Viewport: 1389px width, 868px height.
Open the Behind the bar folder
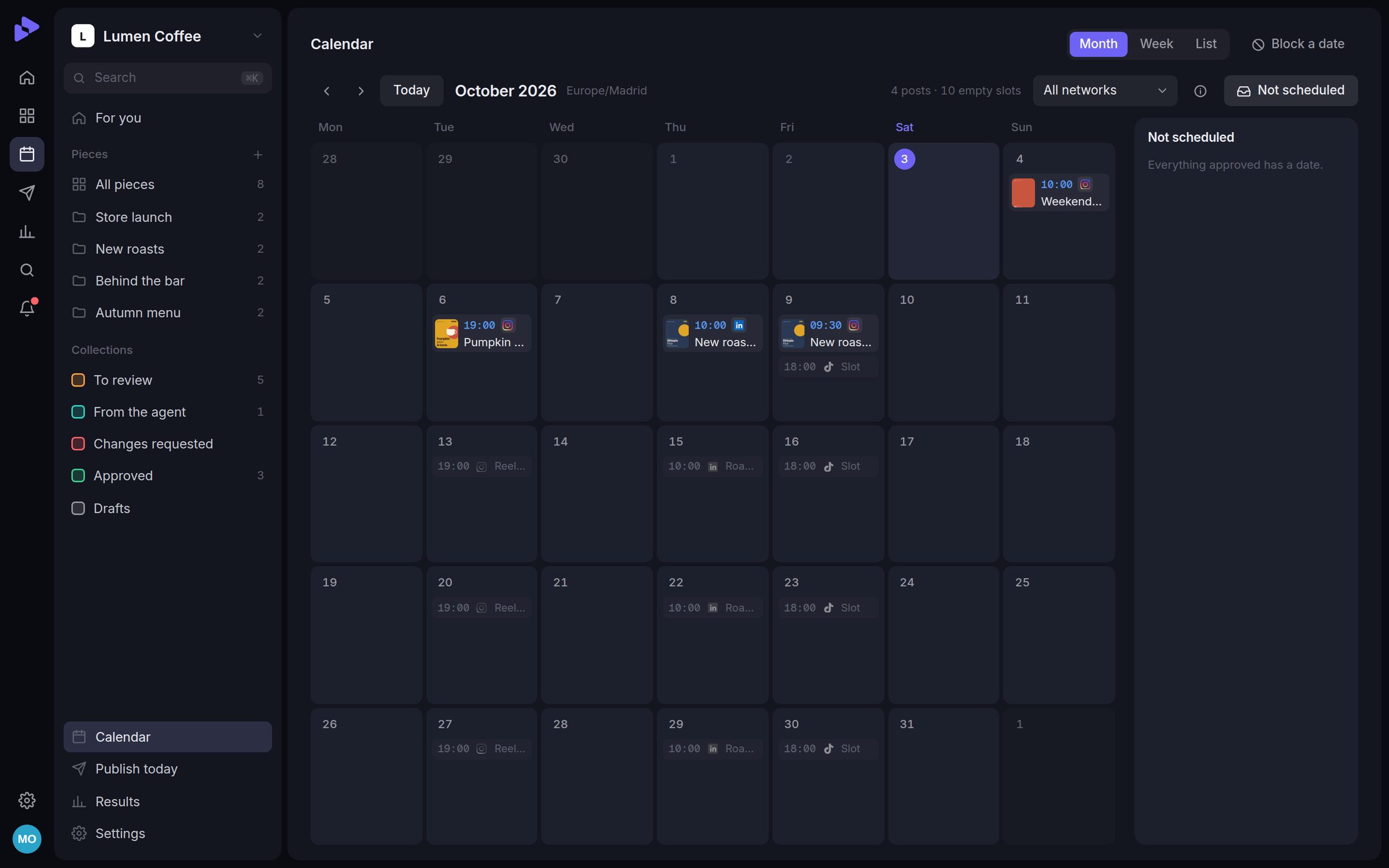click(167, 281)
